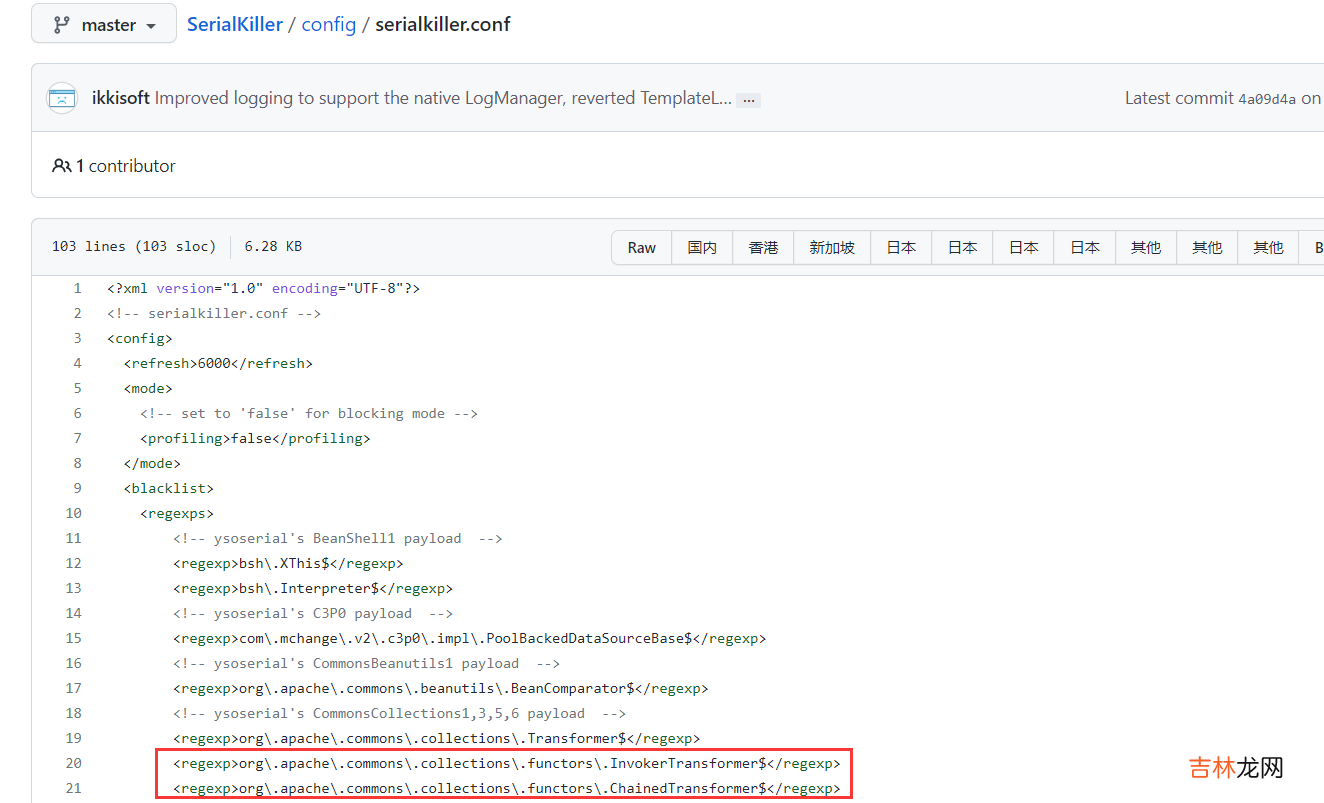Viewport: 1324px width, 803px height.
Task: Open the config folder breadcrumb
Action: [x=328, y=24]
